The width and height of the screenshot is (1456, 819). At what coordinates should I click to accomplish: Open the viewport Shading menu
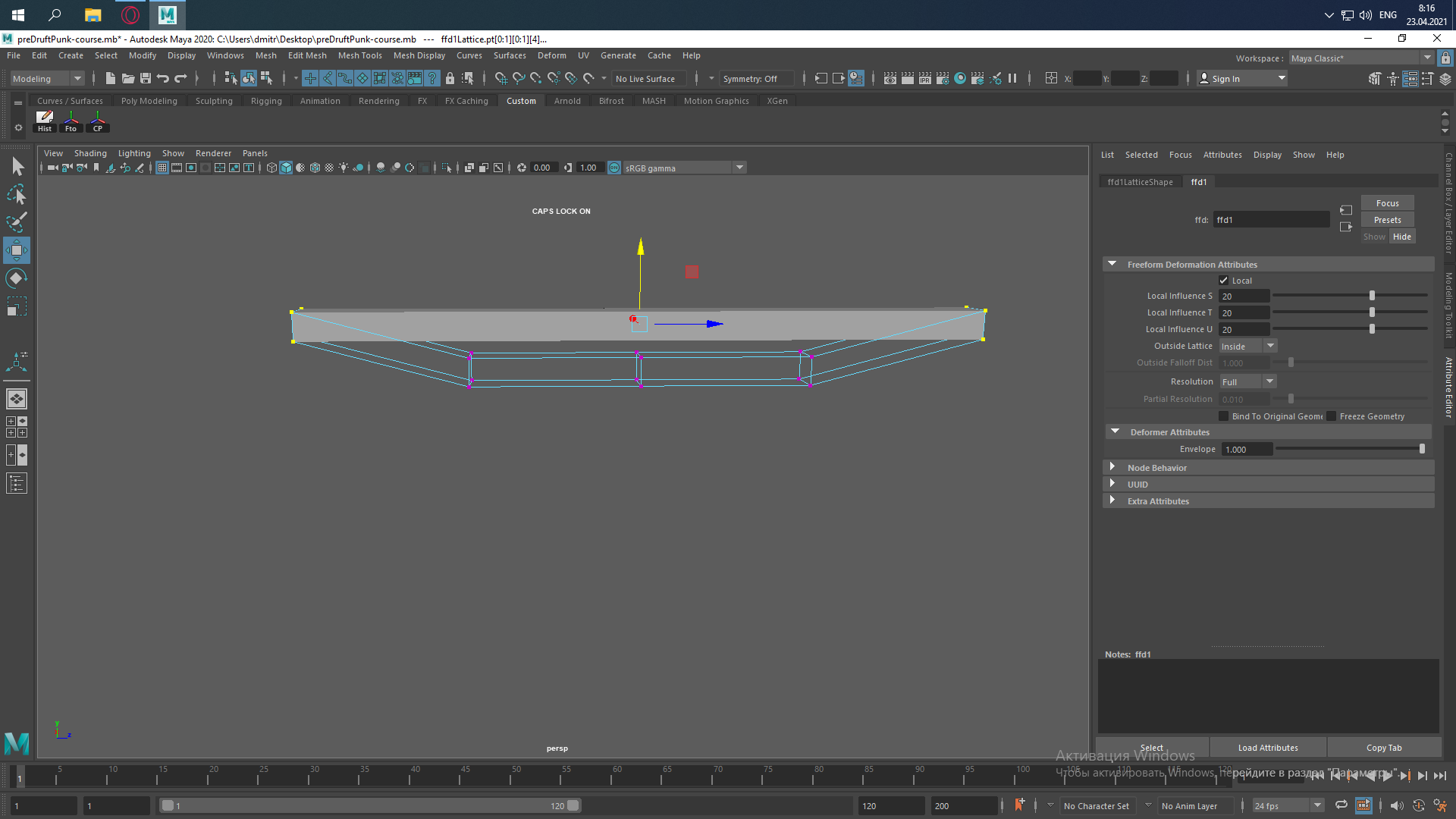click(90, 153)
